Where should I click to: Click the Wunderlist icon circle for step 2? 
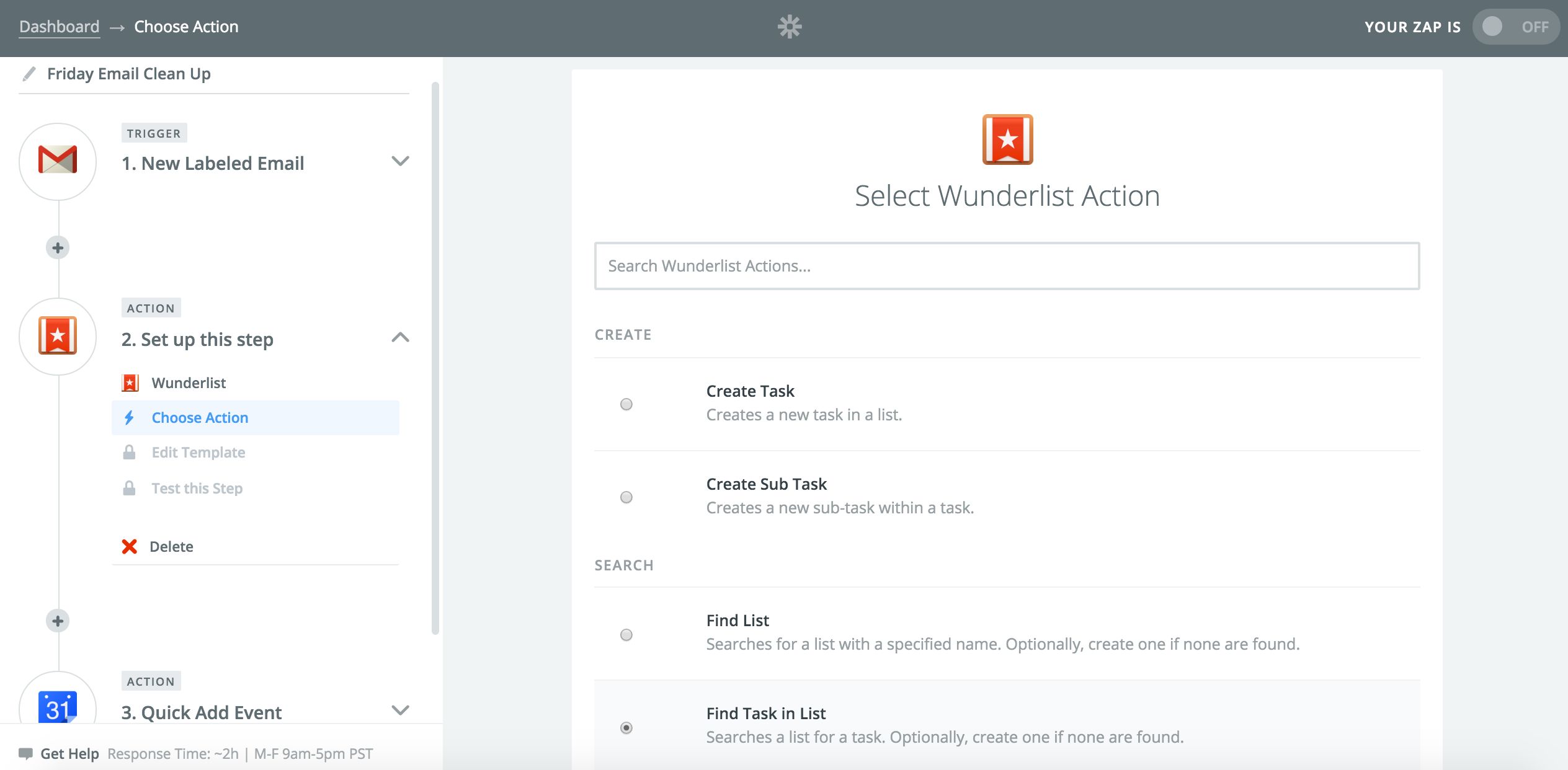pyautogui.click(x=58, y=336)
